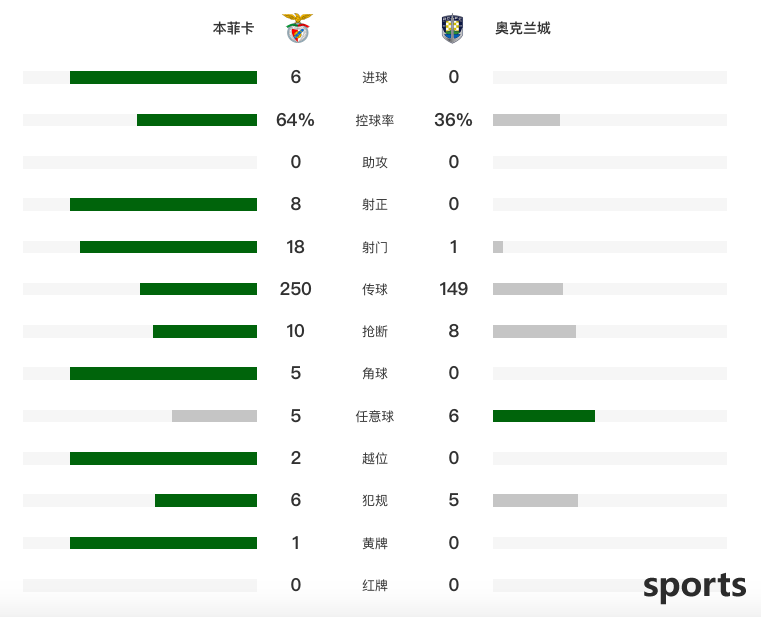Click the 角球 stat label
761x617 pixels.
(x=375, y=374)
